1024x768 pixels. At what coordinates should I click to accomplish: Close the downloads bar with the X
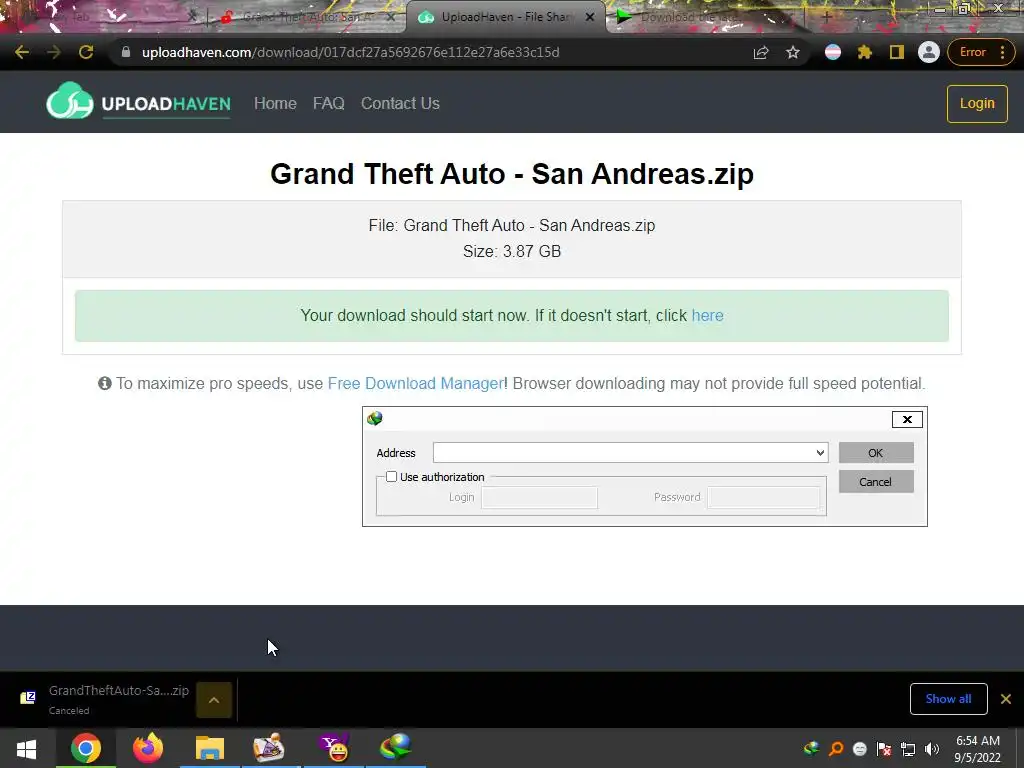tap(1006, 699)
